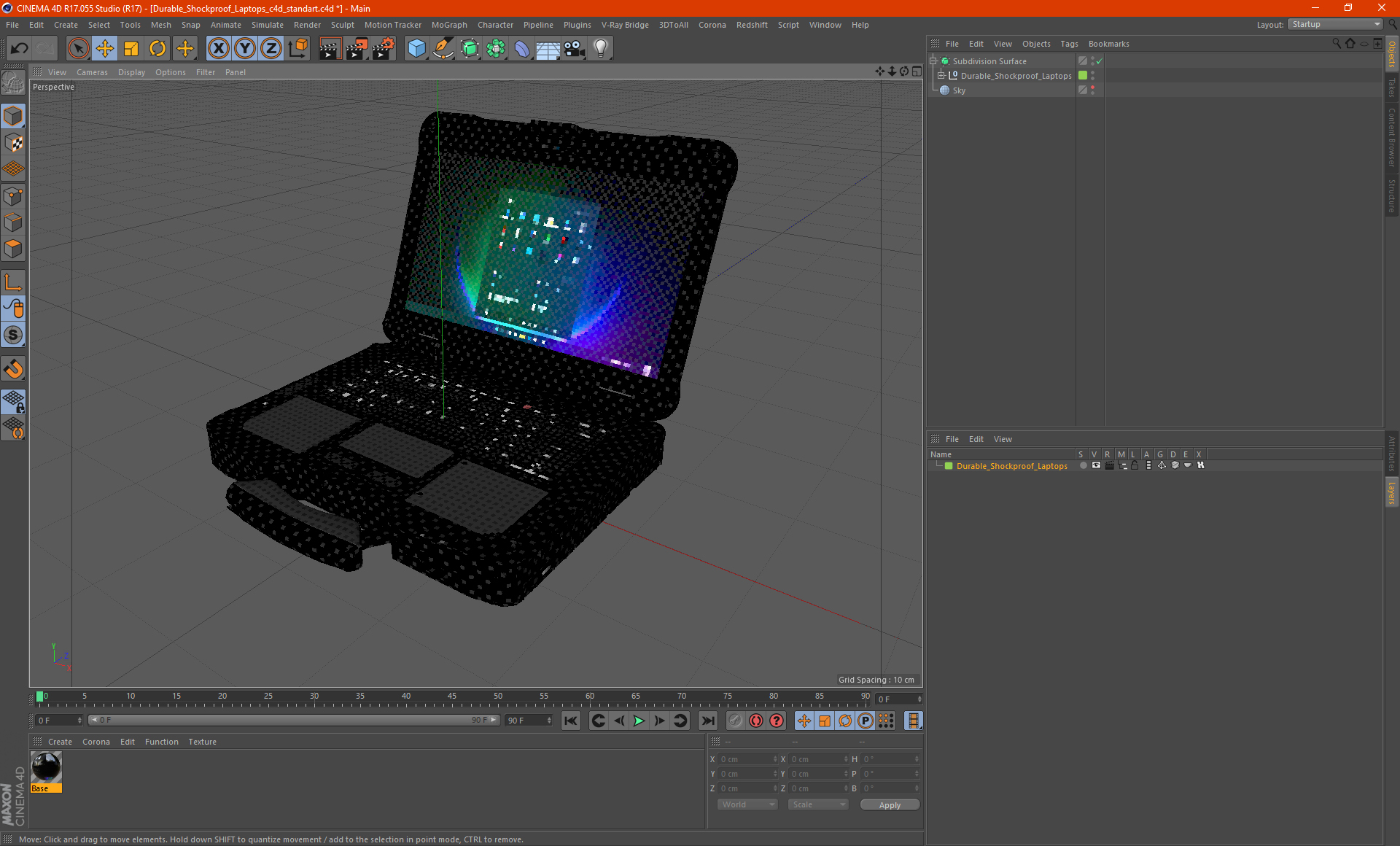Click the Magnet soft selection icon

tap(13, 369)
